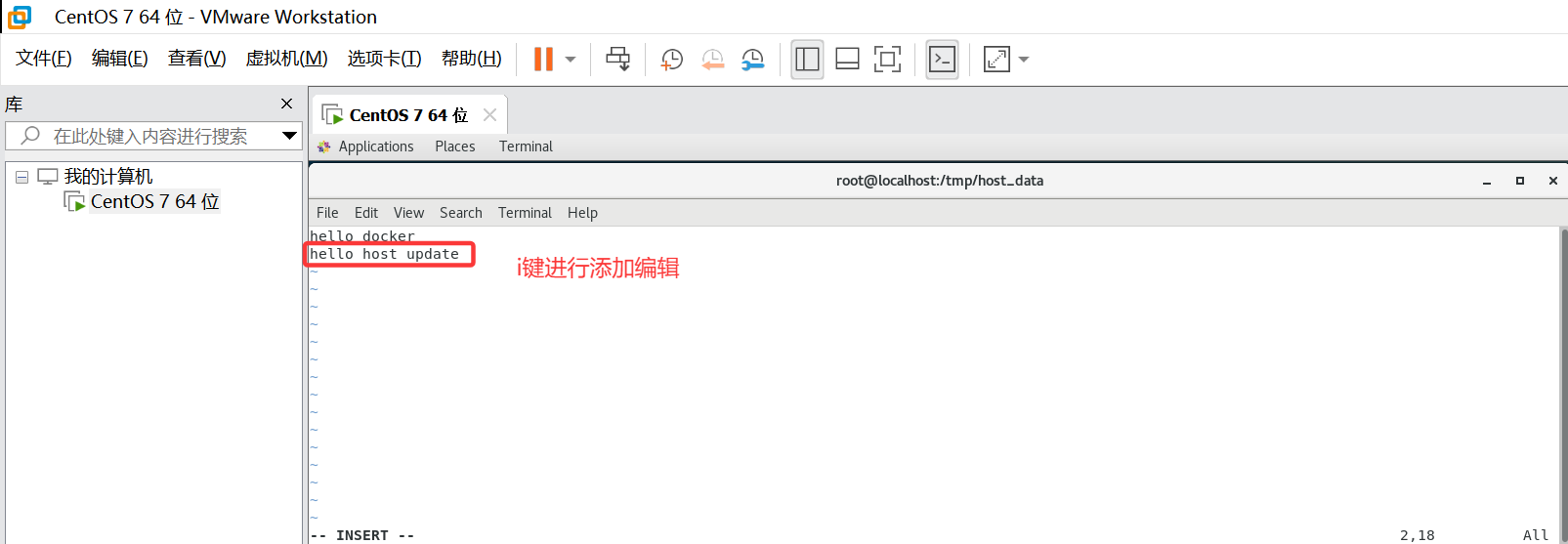Collapse the 我的计算机 tree node
Image resolution: width=1568 pixels, height=544 pixels.
pyautogui.click(x=21, y=177)
